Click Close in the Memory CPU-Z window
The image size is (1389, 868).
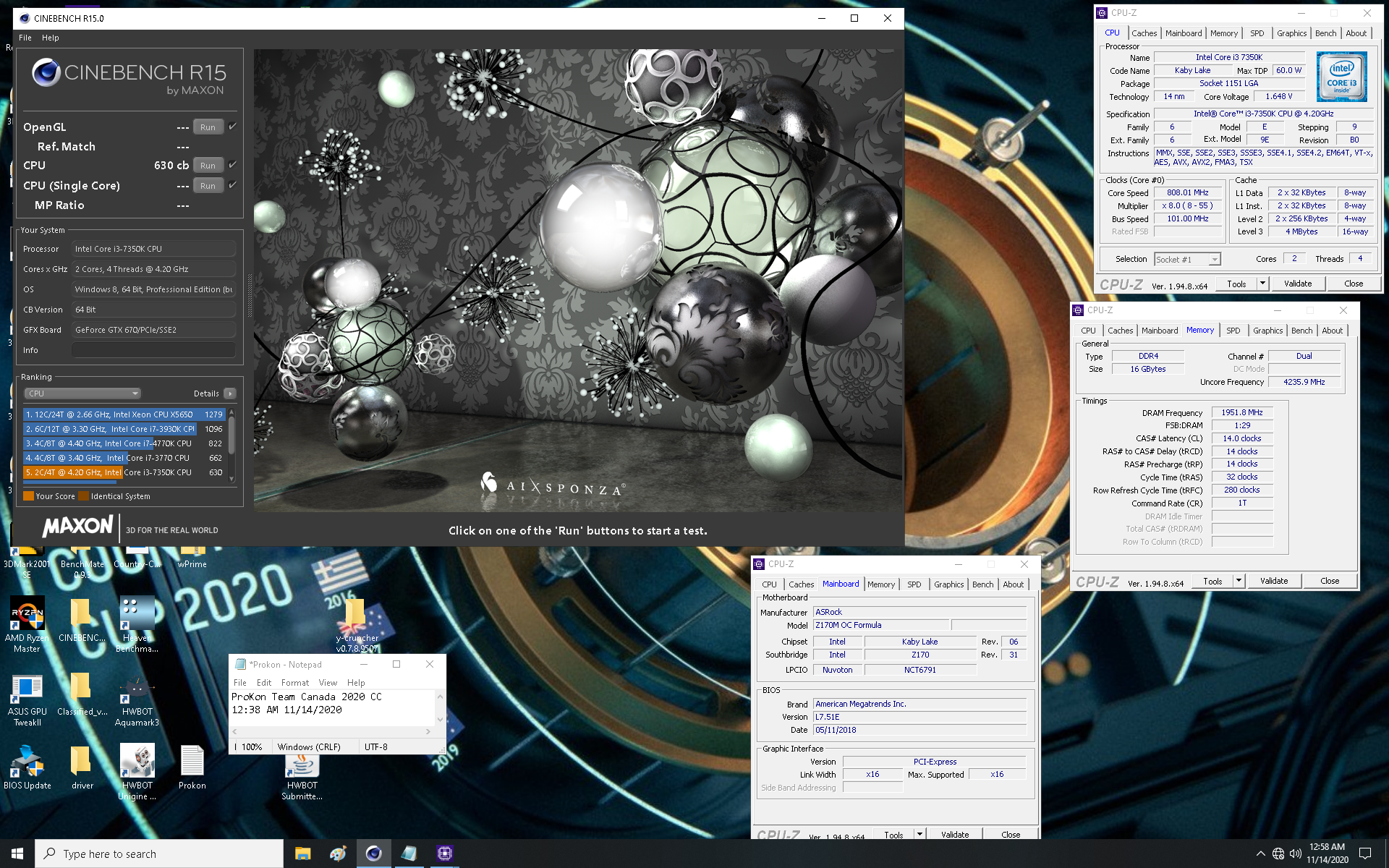pyautogui.click(x=1330, y=581)
